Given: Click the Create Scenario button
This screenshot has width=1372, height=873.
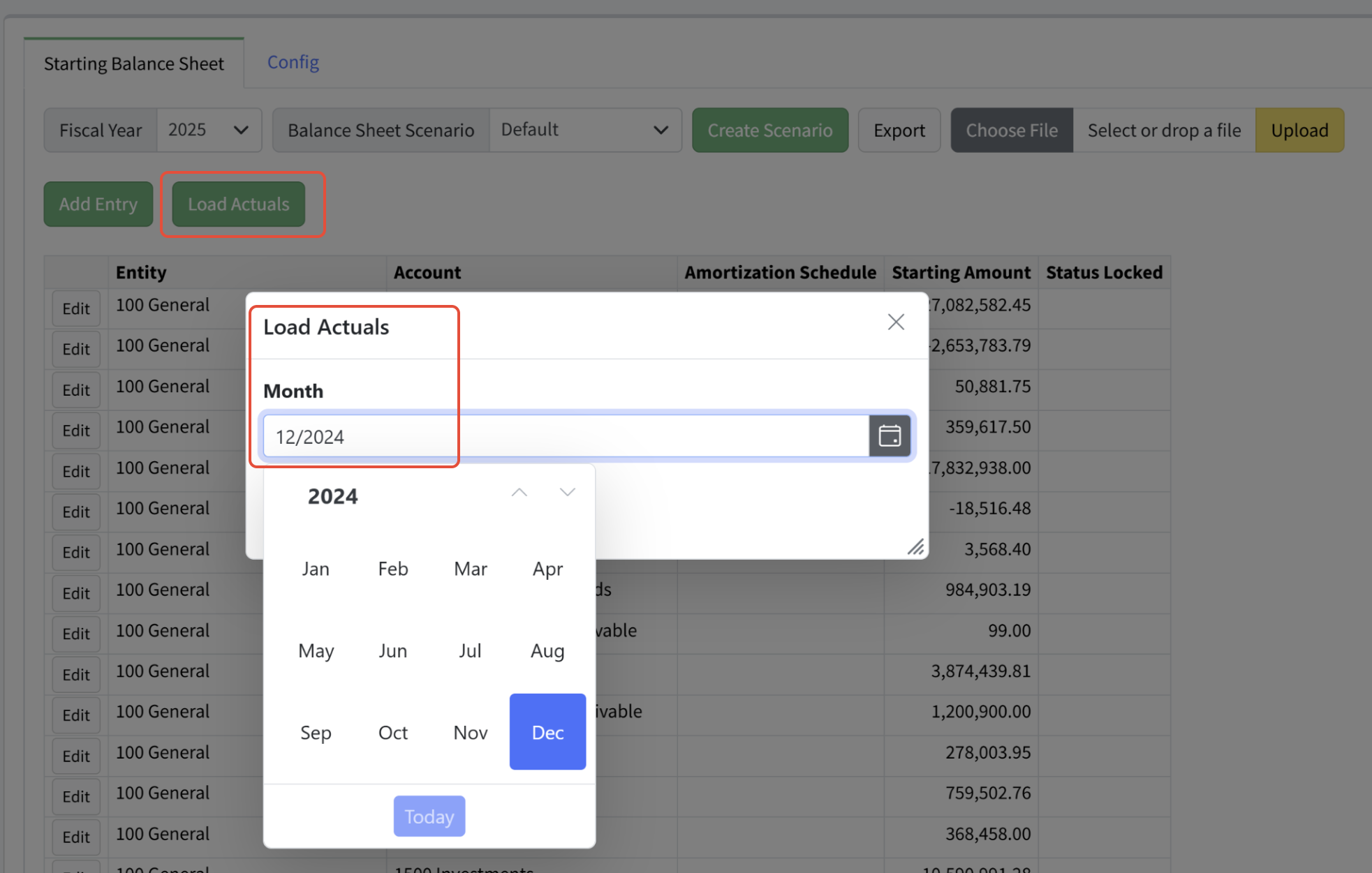Looking at the screenshot, I should (769, 130).
